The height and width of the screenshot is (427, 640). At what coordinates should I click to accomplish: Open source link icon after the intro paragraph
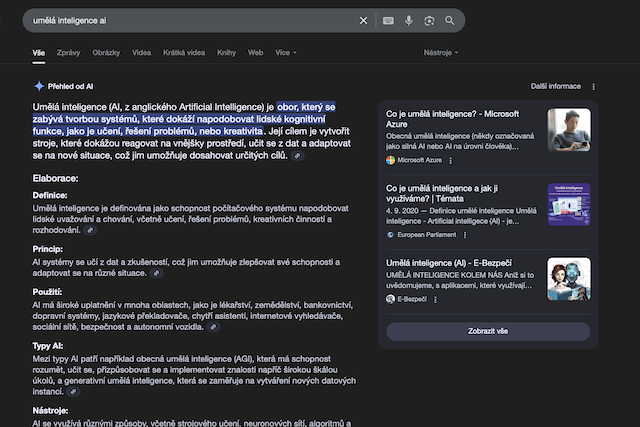click(x=298, y=156)
